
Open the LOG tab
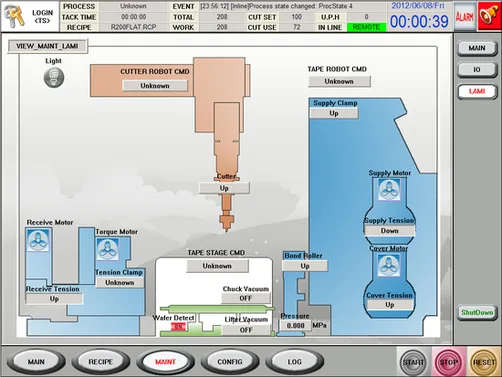tap(294, 362)
